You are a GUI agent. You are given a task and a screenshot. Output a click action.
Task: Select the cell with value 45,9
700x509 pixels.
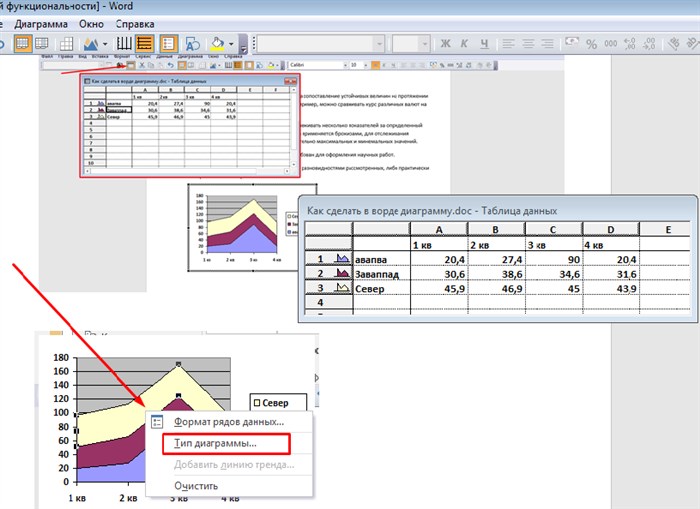pos(439,288)
